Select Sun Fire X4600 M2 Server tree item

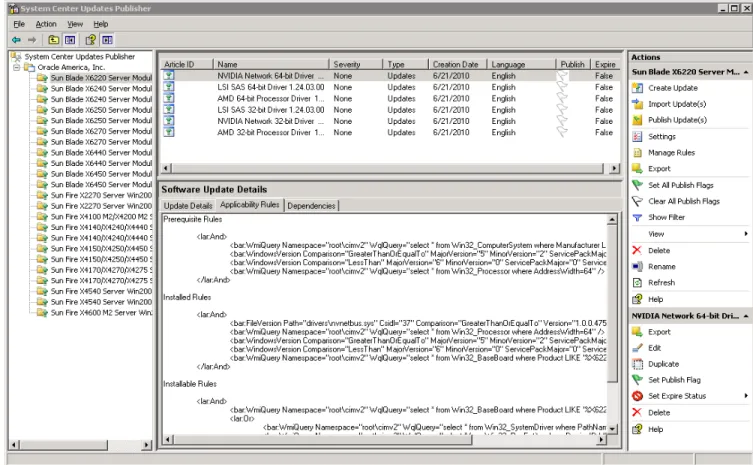(101, 313)
